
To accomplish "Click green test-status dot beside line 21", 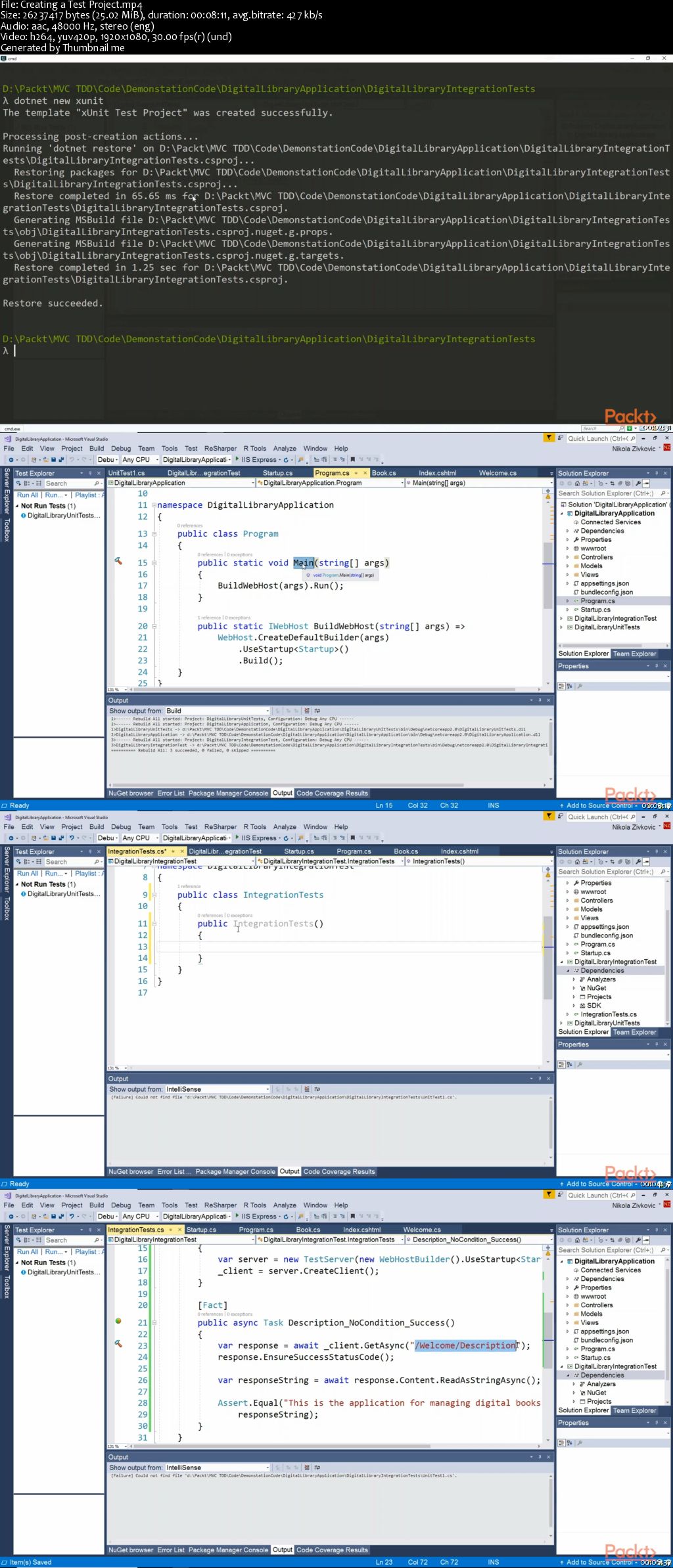I will pyautogui.click(x=118, y=1320).
